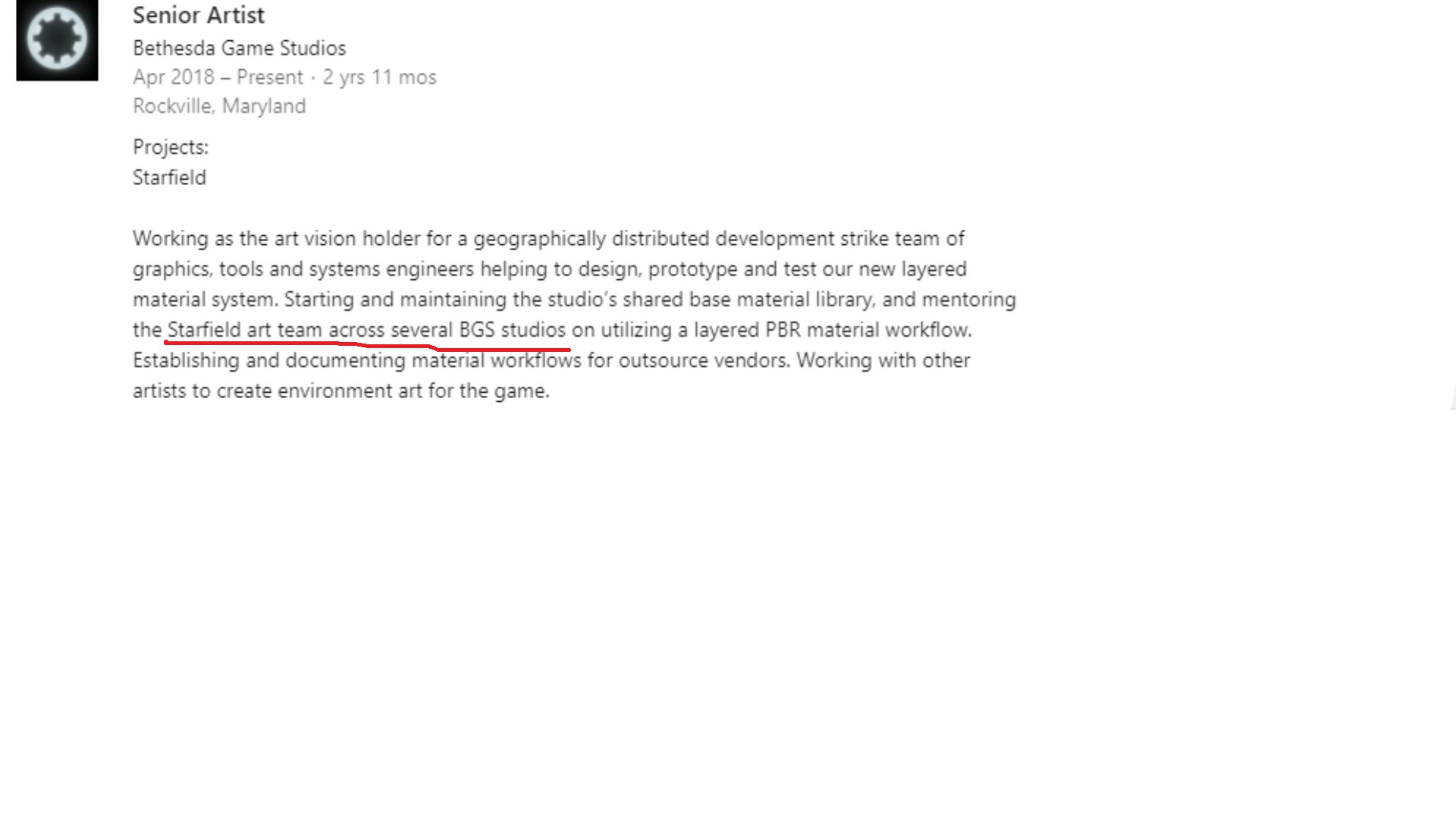The height and width of the screenshot is (819, 1456).
Task: Click the Apr 2018 – Present date range
Action: (x=218, y=77)
